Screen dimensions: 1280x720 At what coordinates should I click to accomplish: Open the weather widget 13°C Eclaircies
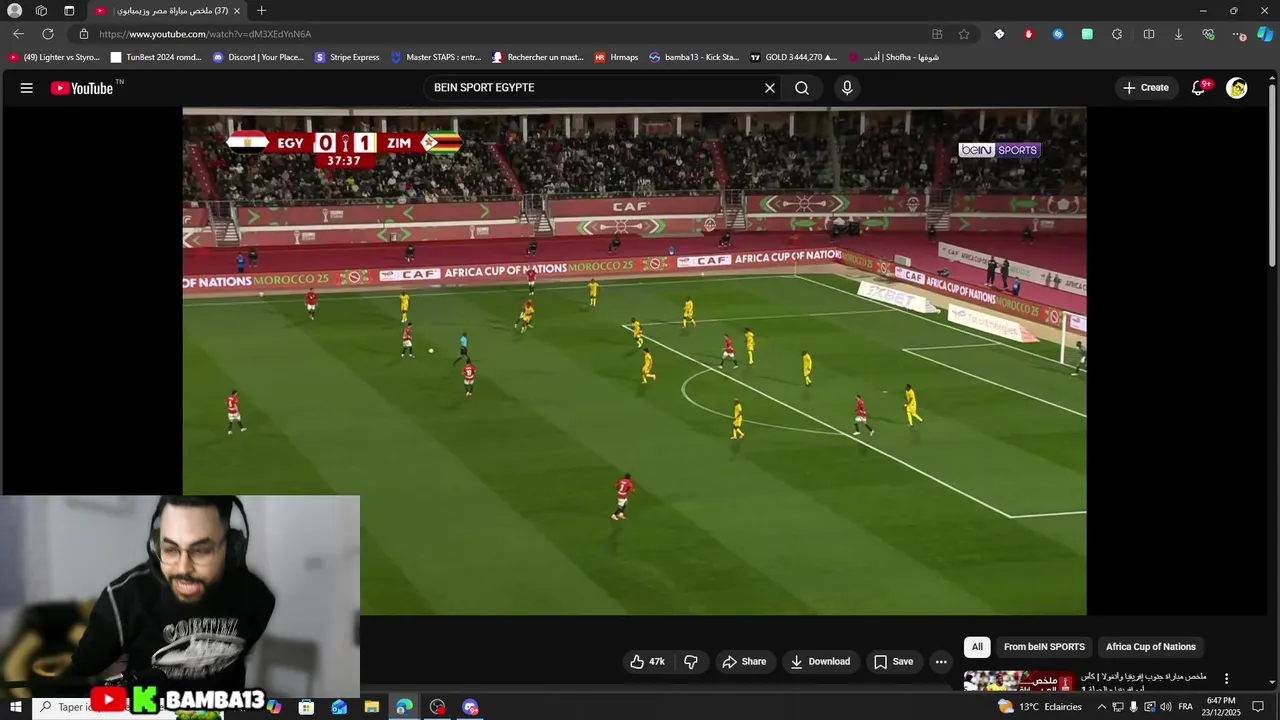click(1040, 707)
